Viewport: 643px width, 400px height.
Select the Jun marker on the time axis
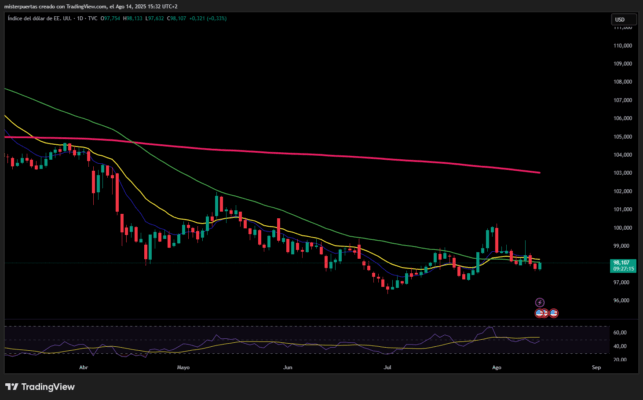(288, 368)
